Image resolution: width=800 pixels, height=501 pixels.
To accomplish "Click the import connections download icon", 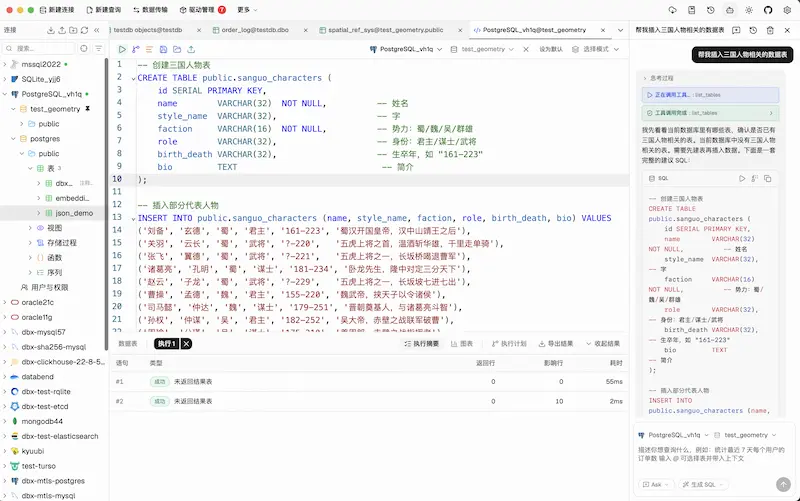I will tap(51, 30).
